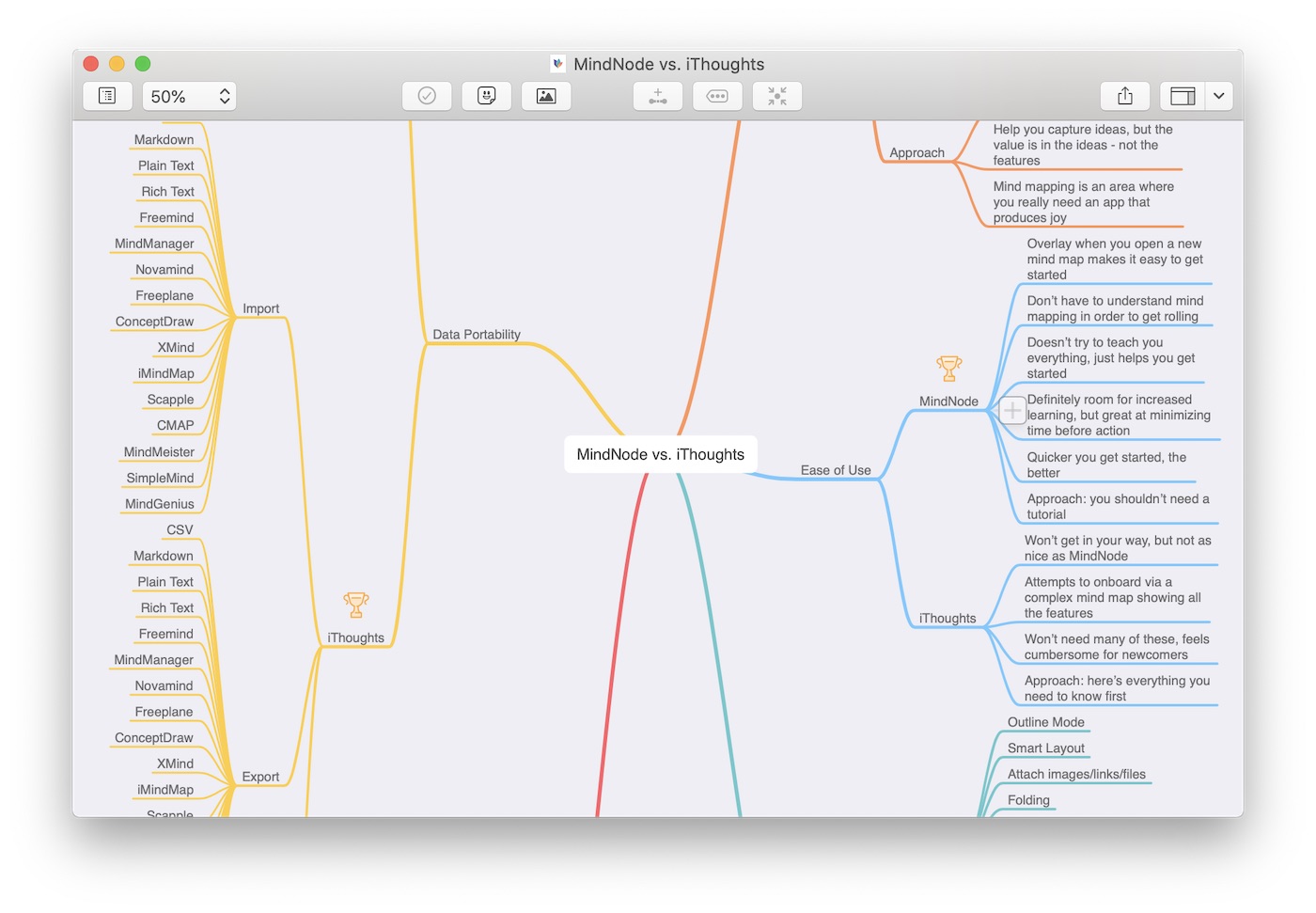The image size is (1316, 913).
Task: Select the Freeplane node above ConceptDraw export
Action: pos(164,712)
